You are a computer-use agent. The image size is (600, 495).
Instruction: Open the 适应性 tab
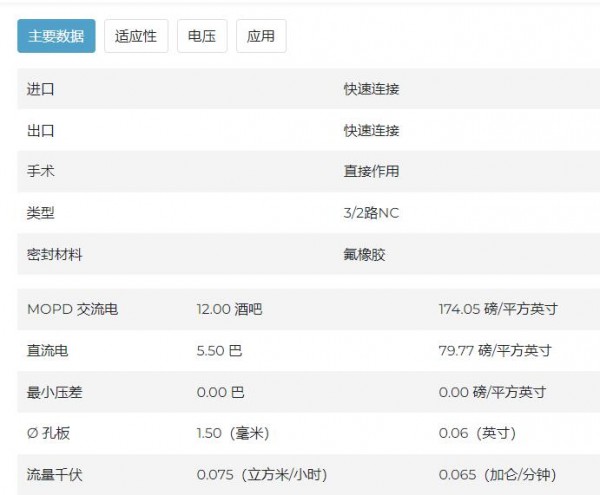(136, 36)
